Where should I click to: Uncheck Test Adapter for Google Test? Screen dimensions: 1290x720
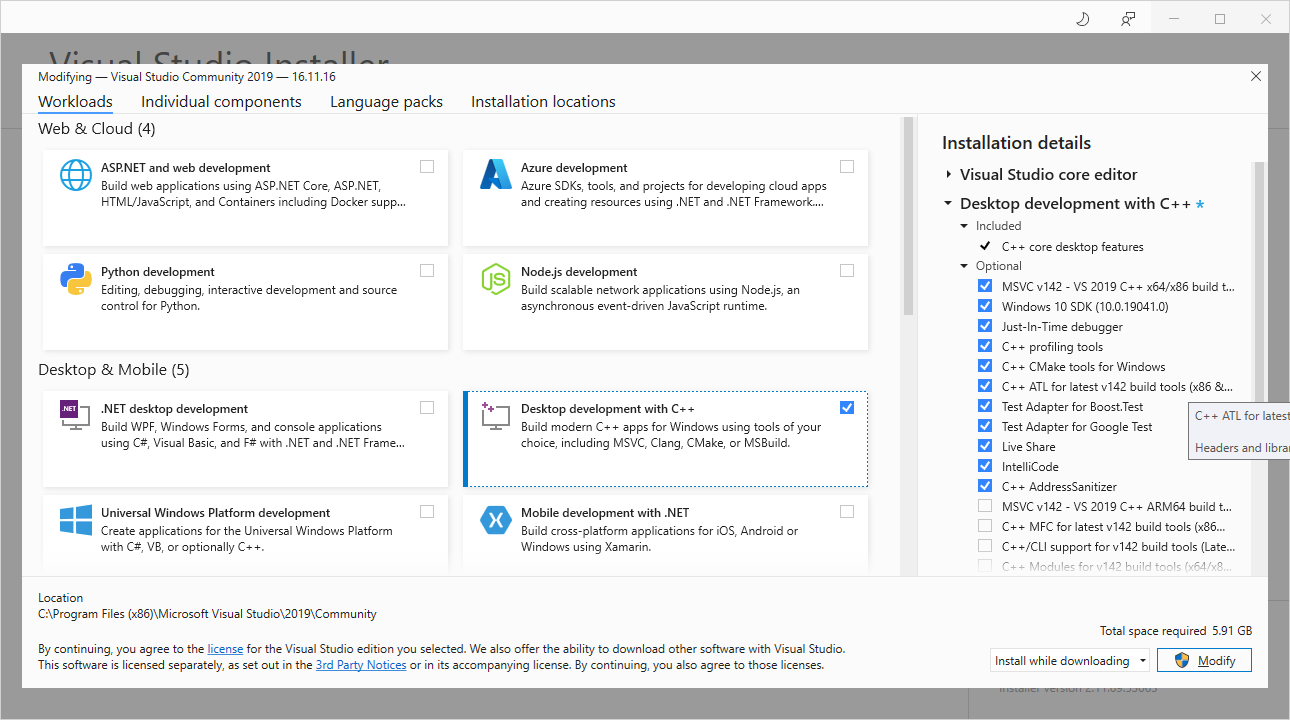(985, 426)
